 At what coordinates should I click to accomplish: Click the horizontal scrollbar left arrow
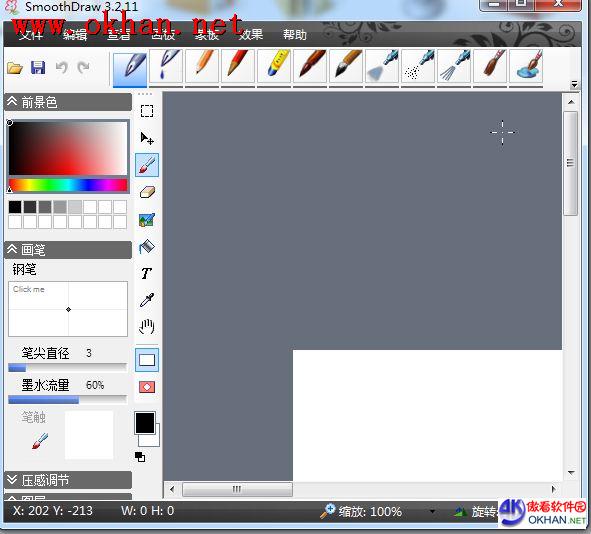(x=172, y=489)
